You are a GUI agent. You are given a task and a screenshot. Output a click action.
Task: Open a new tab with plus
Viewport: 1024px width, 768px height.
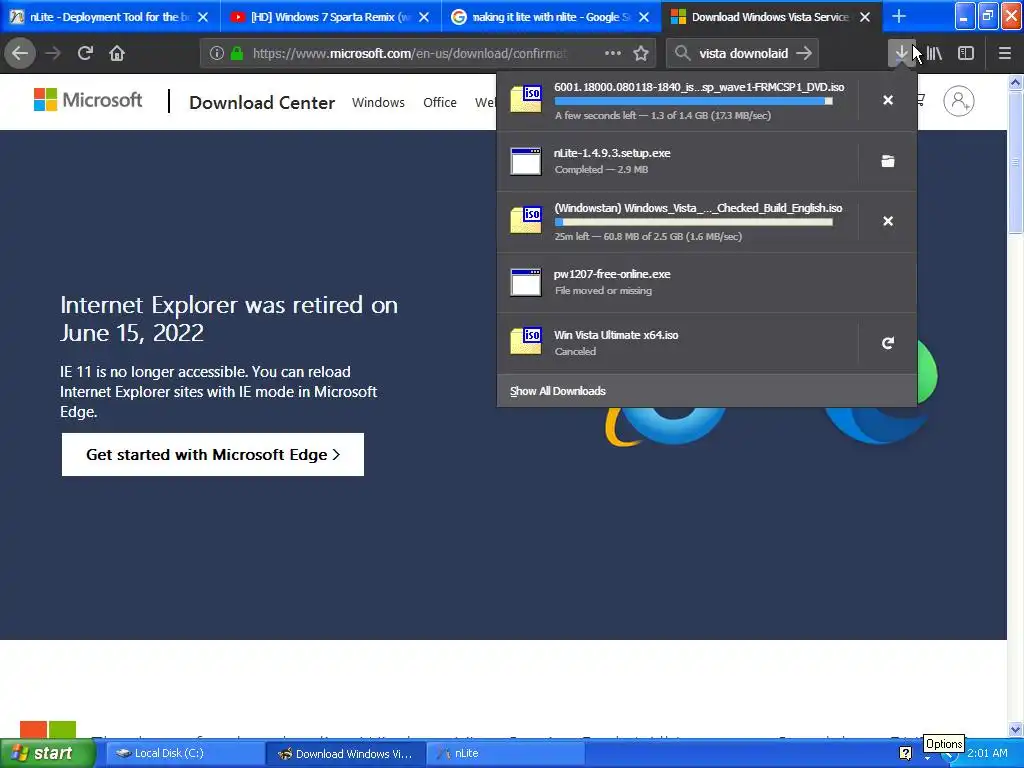[x=899, y=16]
